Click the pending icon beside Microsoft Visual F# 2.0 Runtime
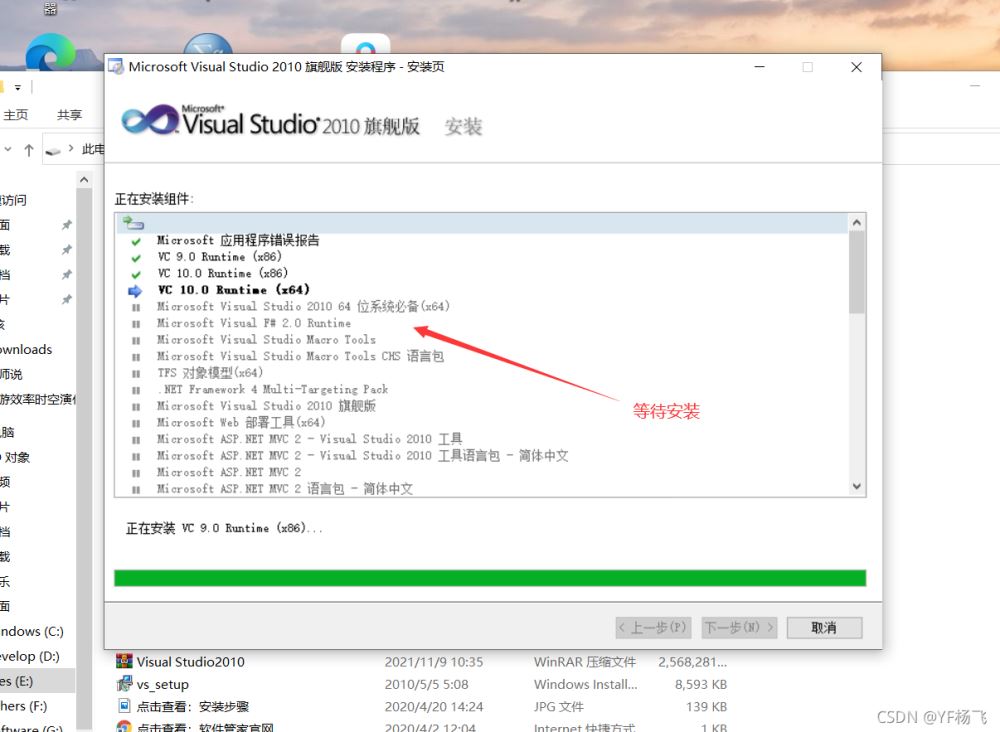 (136, 324)
